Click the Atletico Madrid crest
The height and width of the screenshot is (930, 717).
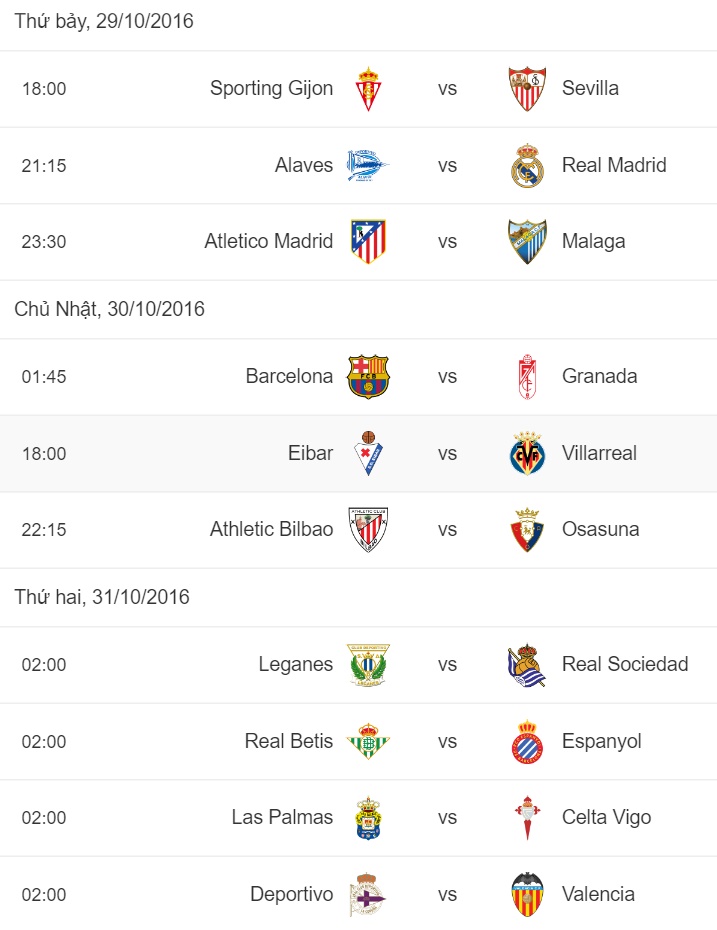(x=368, y=240)
